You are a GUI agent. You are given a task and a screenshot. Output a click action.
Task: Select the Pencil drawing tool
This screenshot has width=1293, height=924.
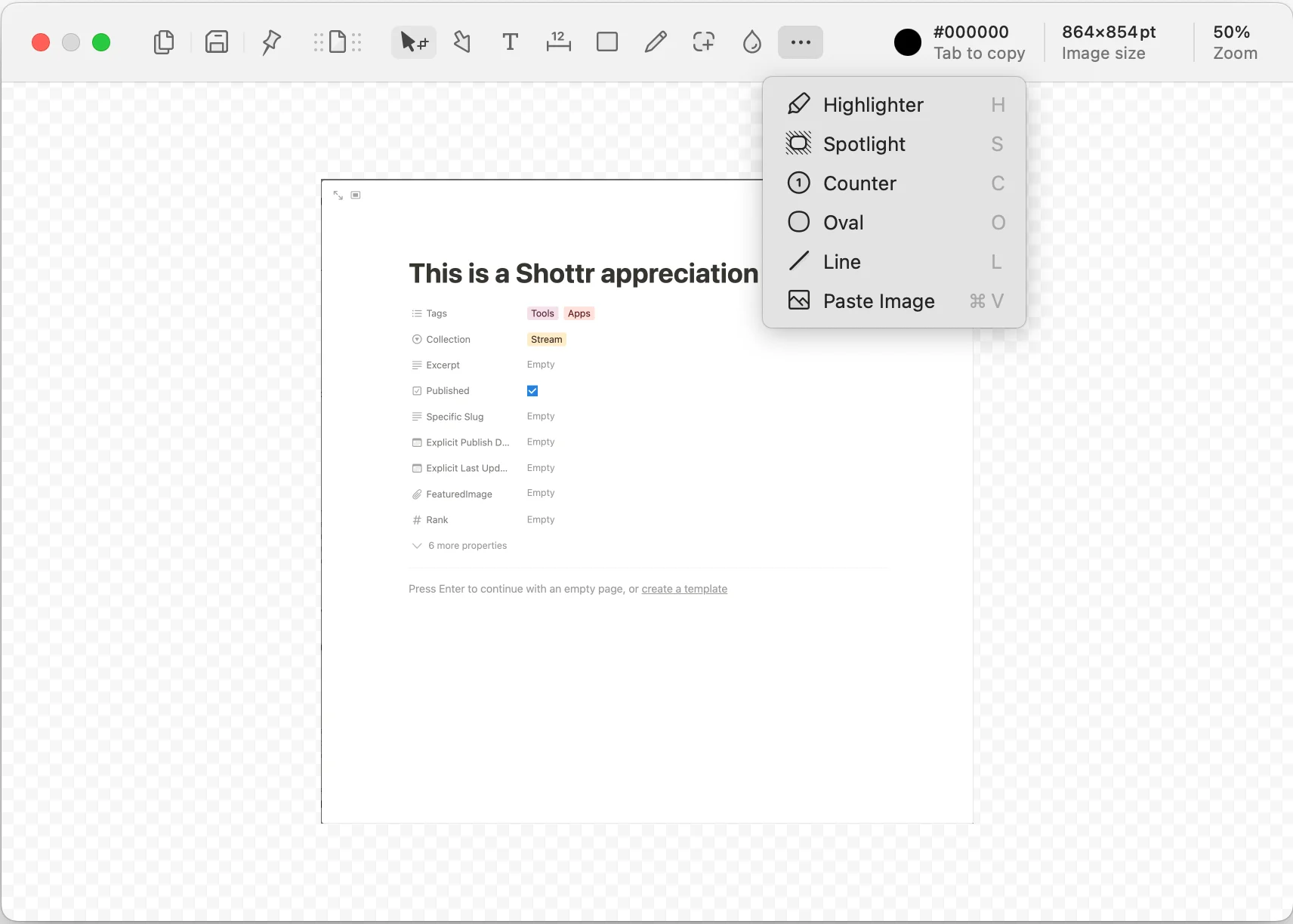(x=654, y=42)
